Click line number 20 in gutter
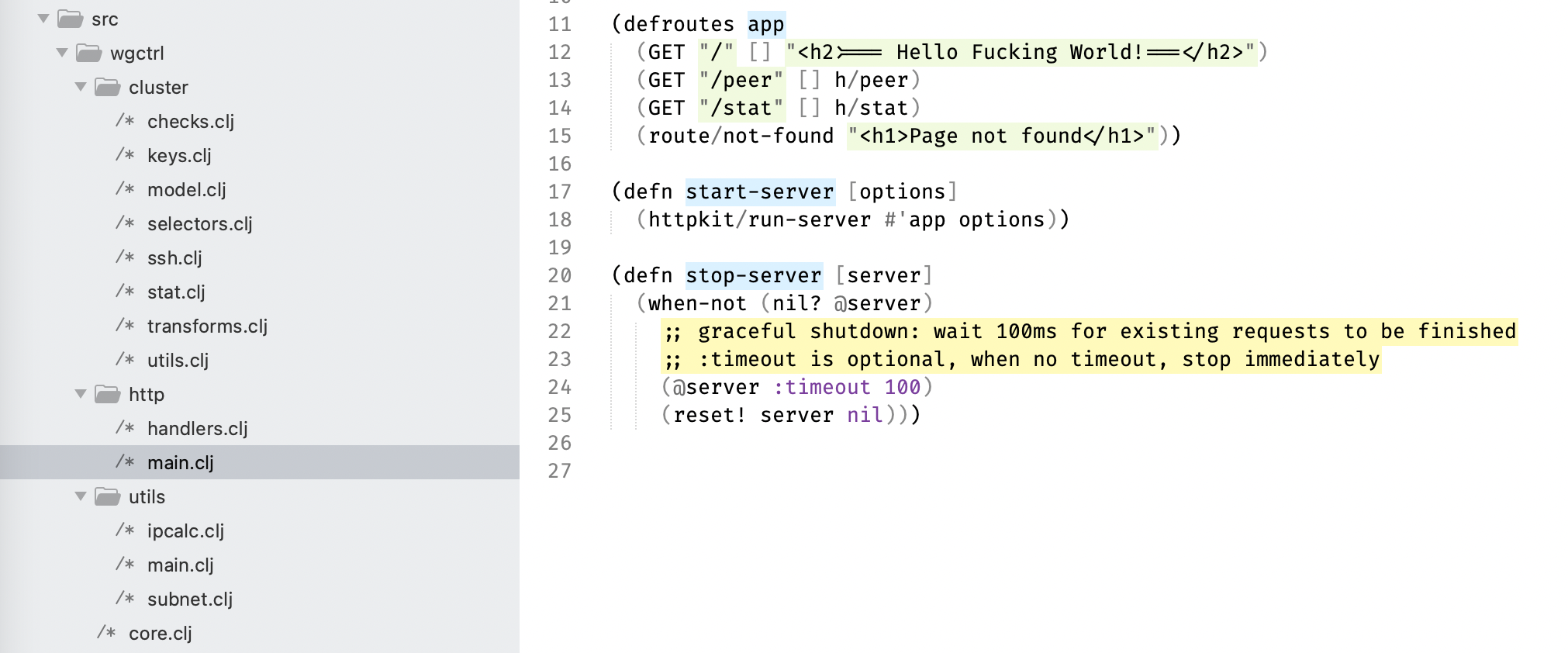Screen dimensions: 1568x653 point(559,275)
